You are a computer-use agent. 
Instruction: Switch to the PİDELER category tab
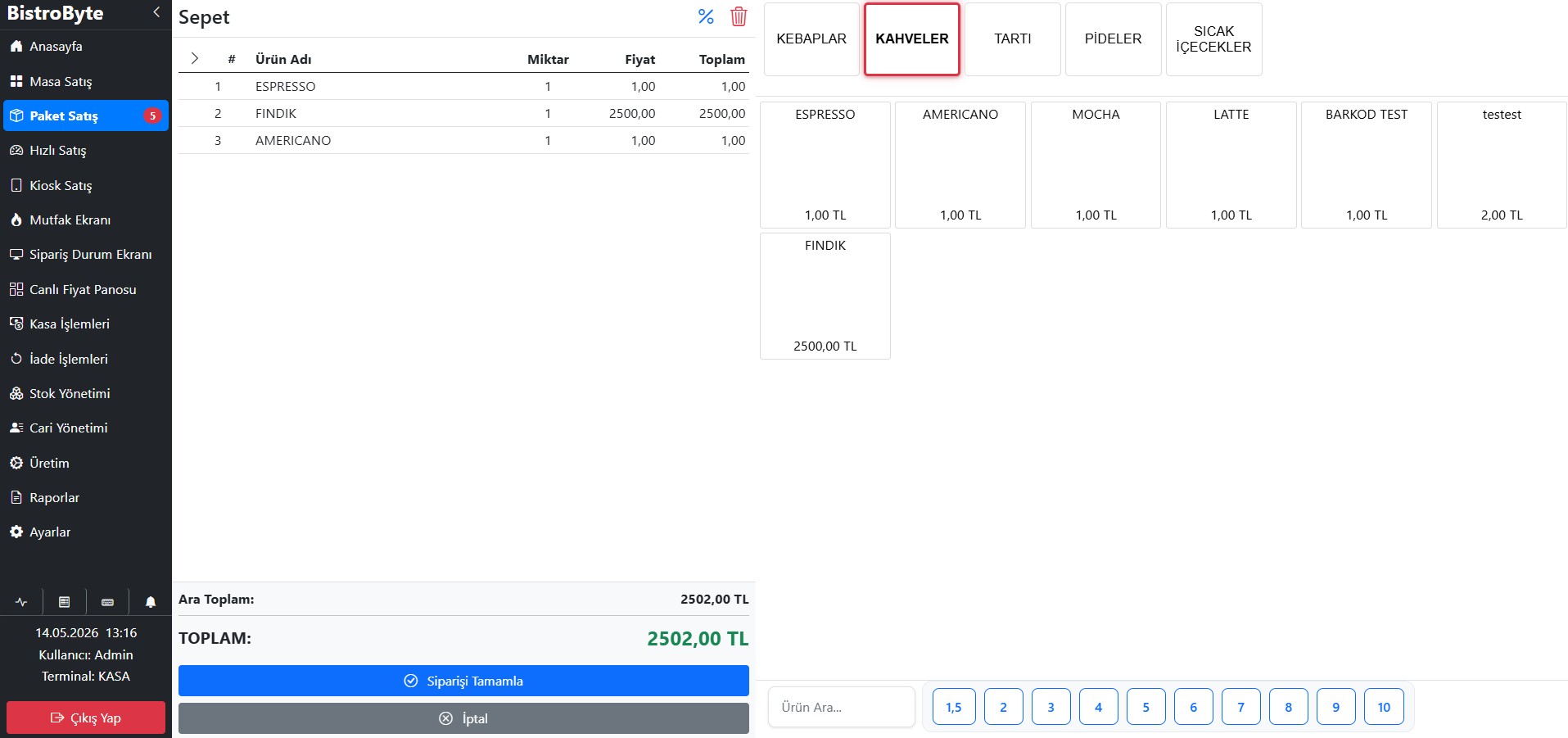pos(1114,39)
